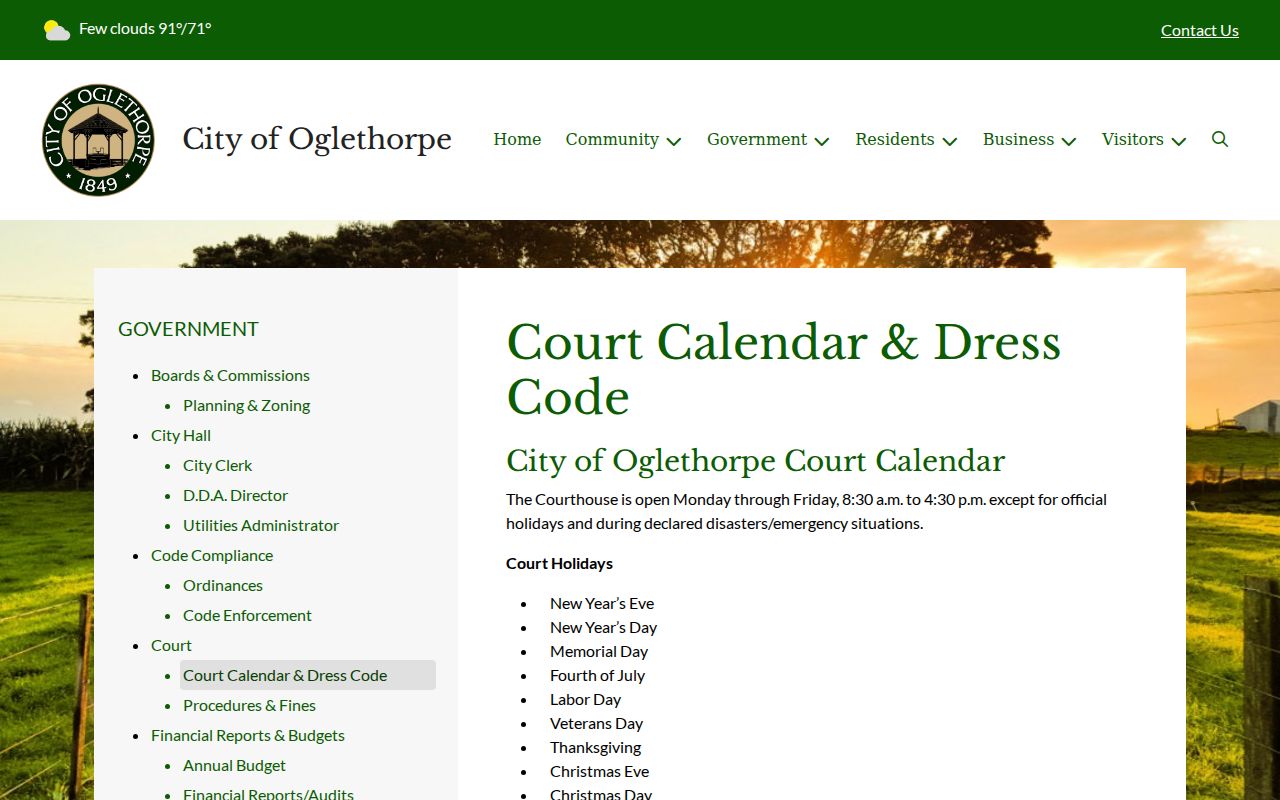Open the Procedures & Fines page
Image resolution: width=1280 pixels, height=800 pixels.
click(x=249, y=705)
